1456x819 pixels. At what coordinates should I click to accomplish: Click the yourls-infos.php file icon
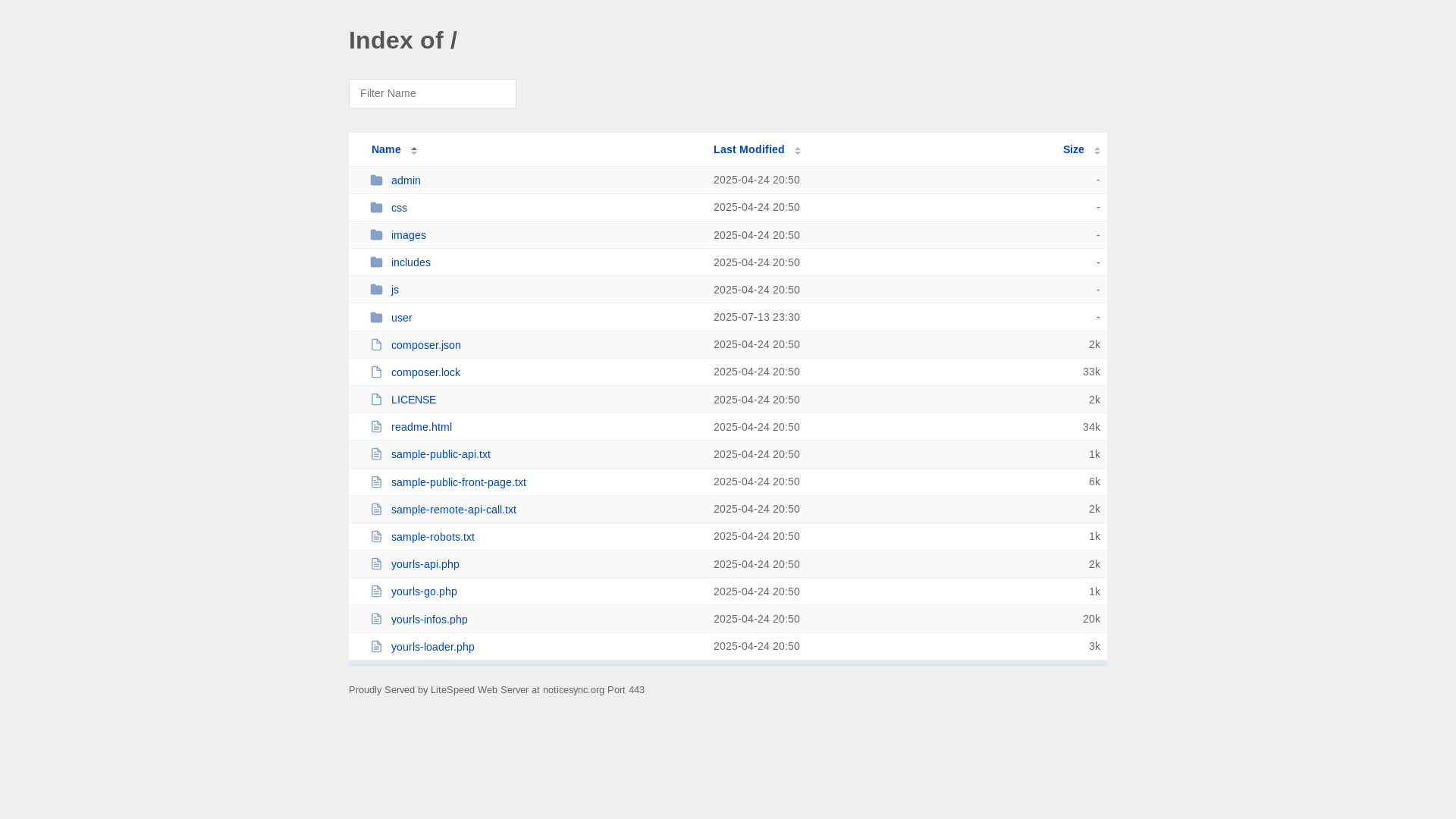[376, 620]
